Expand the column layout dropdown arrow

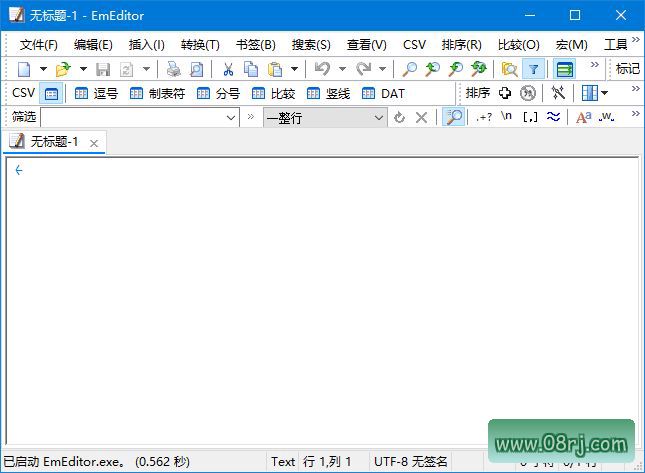point(604,93)
